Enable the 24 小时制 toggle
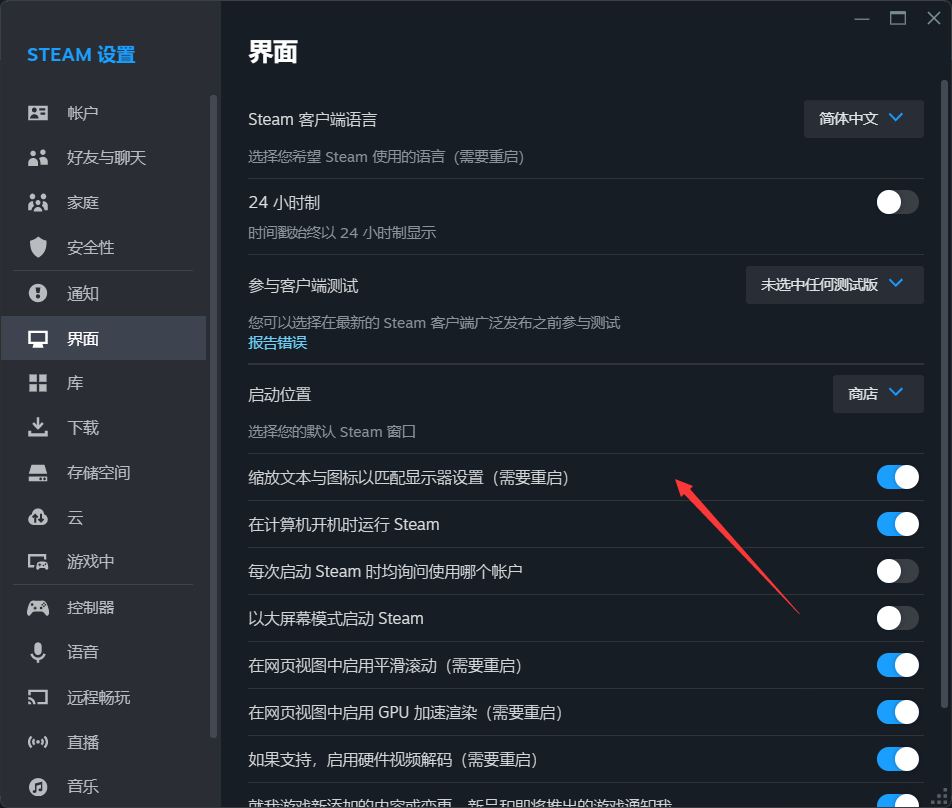952x808 pixels. [897, 202]
